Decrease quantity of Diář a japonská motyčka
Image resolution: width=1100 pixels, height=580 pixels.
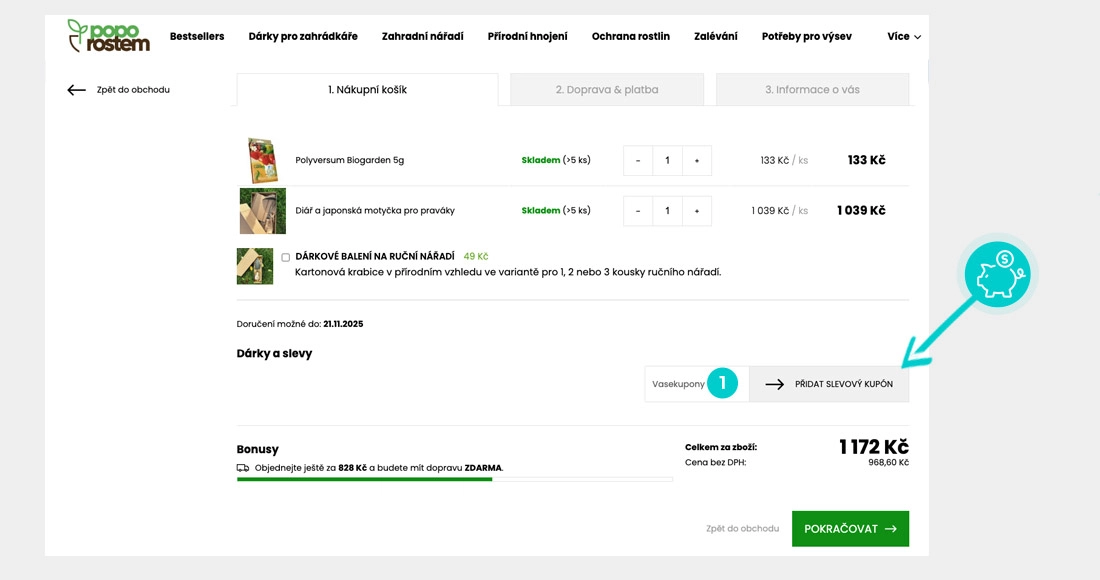click(x=638, y=211)
